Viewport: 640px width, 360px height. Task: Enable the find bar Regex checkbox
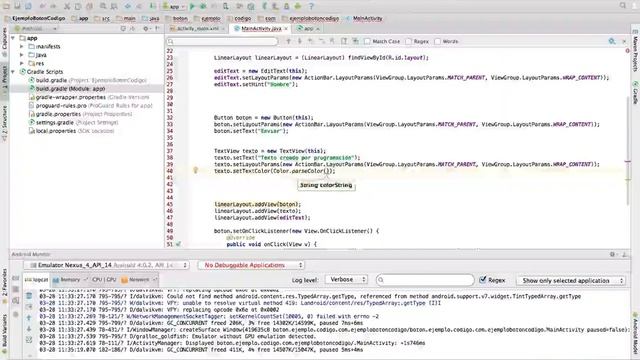click(x=408, y=41)
